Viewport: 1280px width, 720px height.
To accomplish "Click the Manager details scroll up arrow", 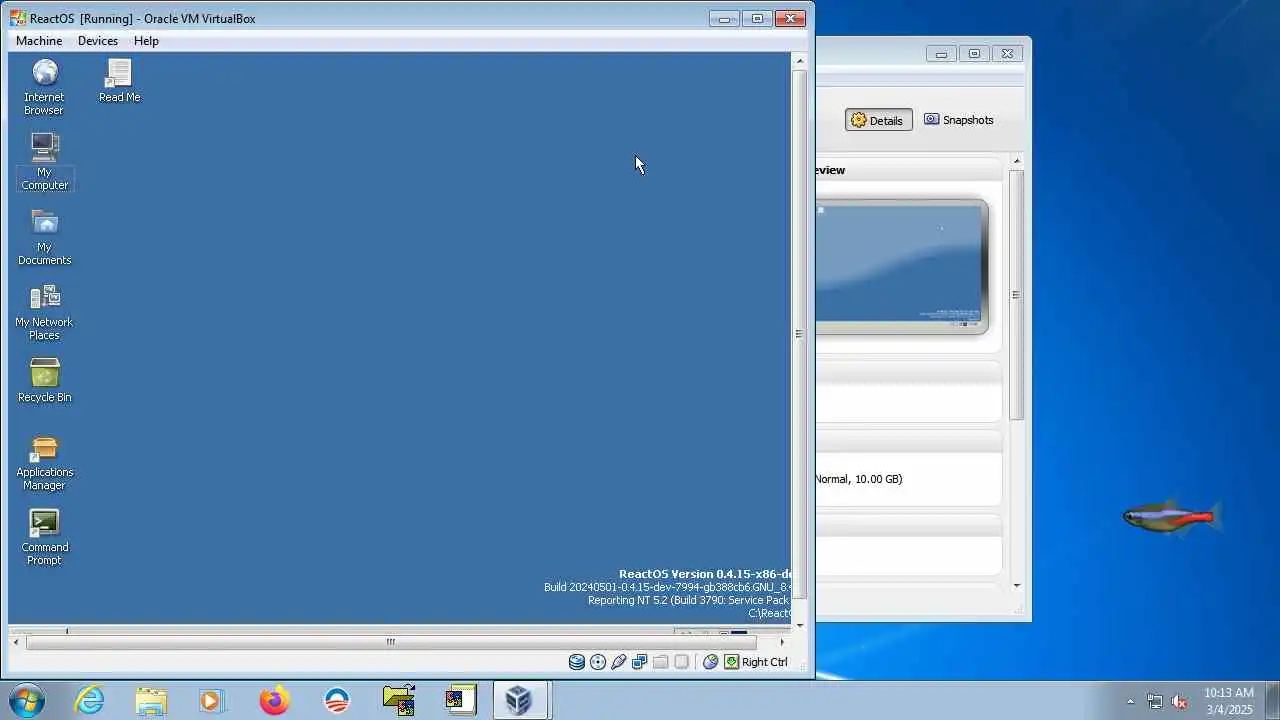I will (x=1016, y=161).
